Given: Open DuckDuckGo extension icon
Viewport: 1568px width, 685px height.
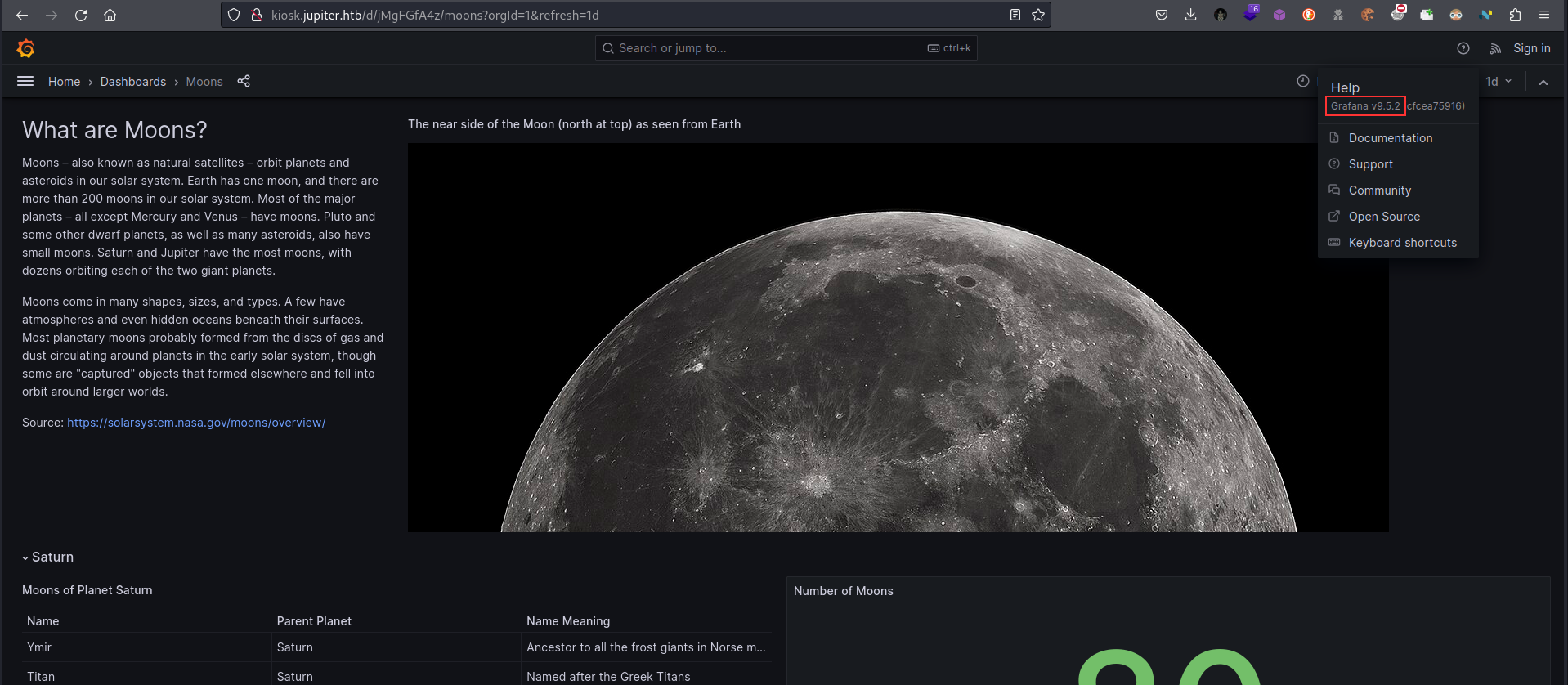Looking at the screenshot, I should (1309, 15).
